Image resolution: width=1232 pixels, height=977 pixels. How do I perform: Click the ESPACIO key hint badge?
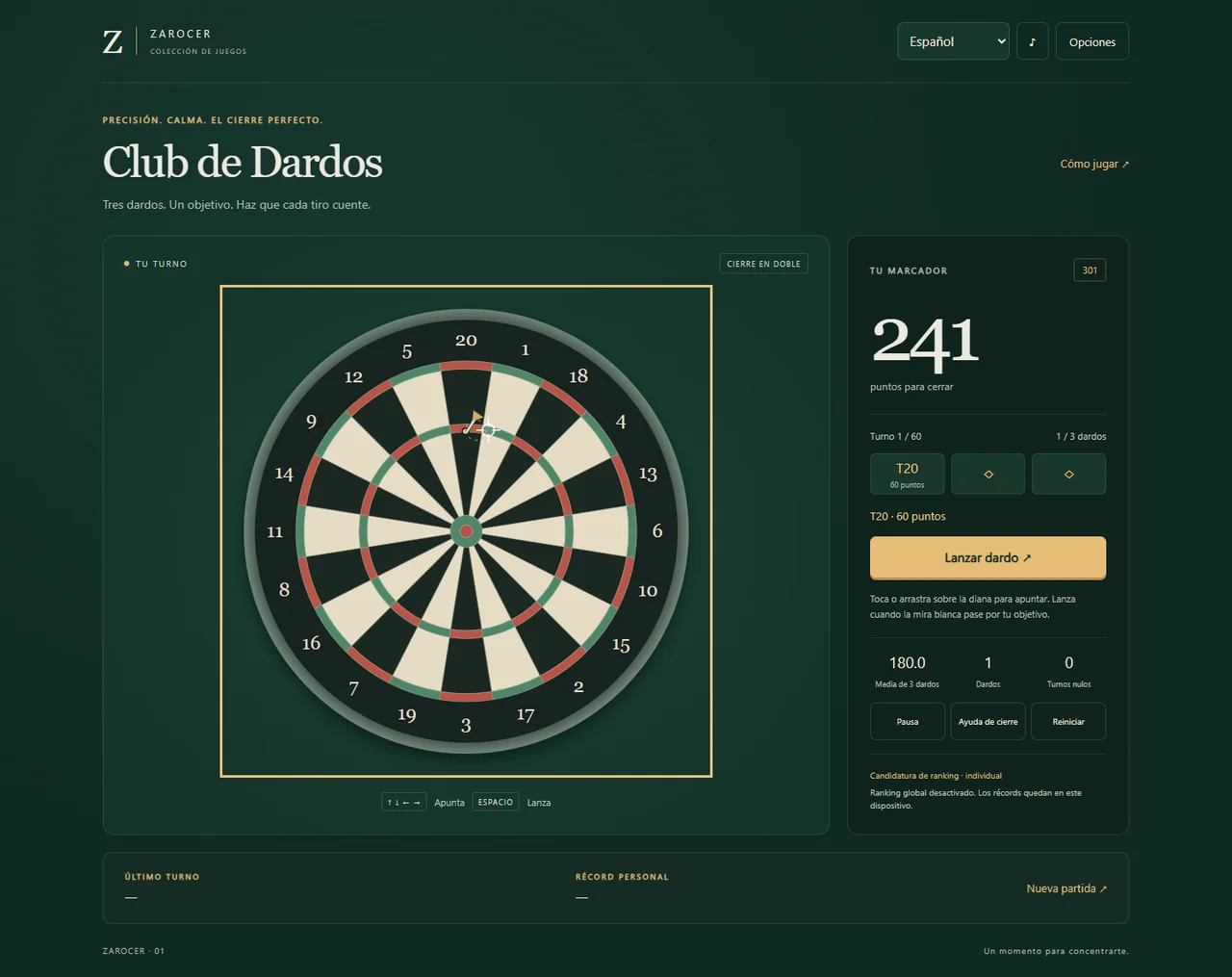click(496, 802)
